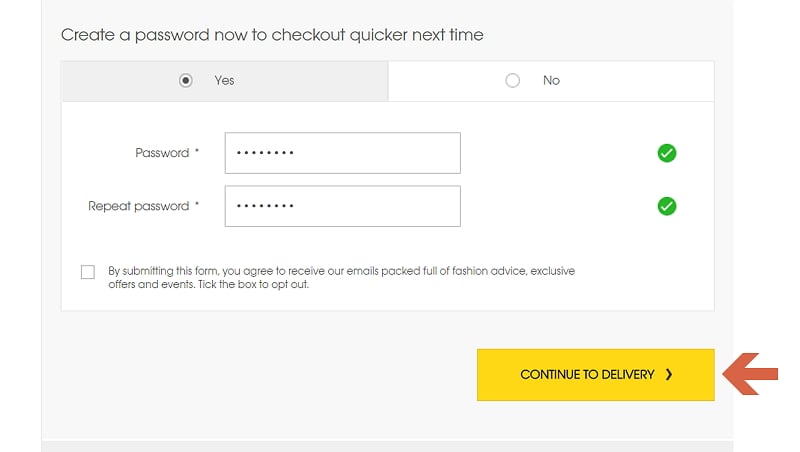Screen dimensions: 800x452
Task: Click the red arrow pointing at the button
Action: pyautogui.click(x=750, y=374)
